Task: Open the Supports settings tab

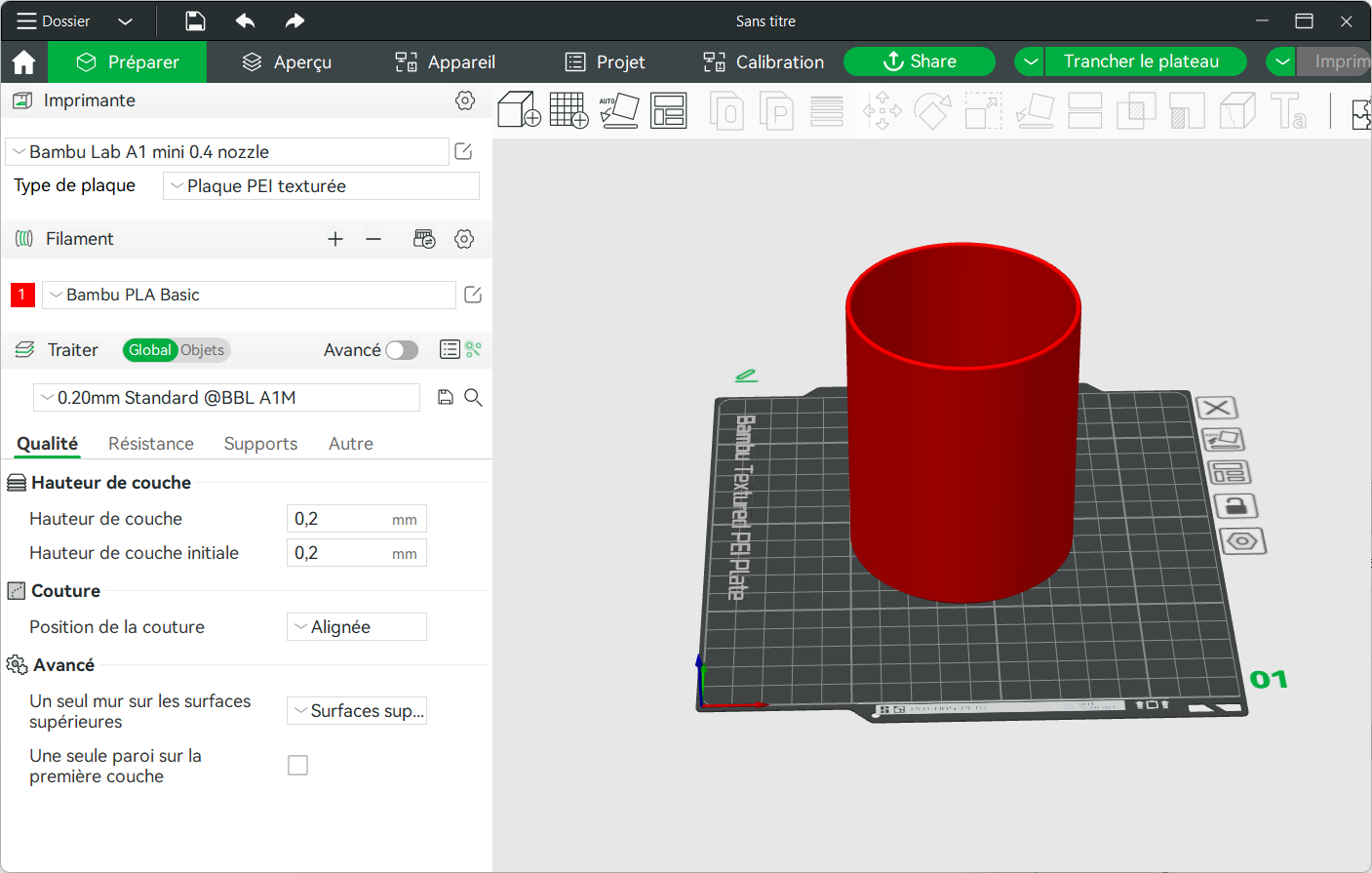Action: tap(260, 444)
